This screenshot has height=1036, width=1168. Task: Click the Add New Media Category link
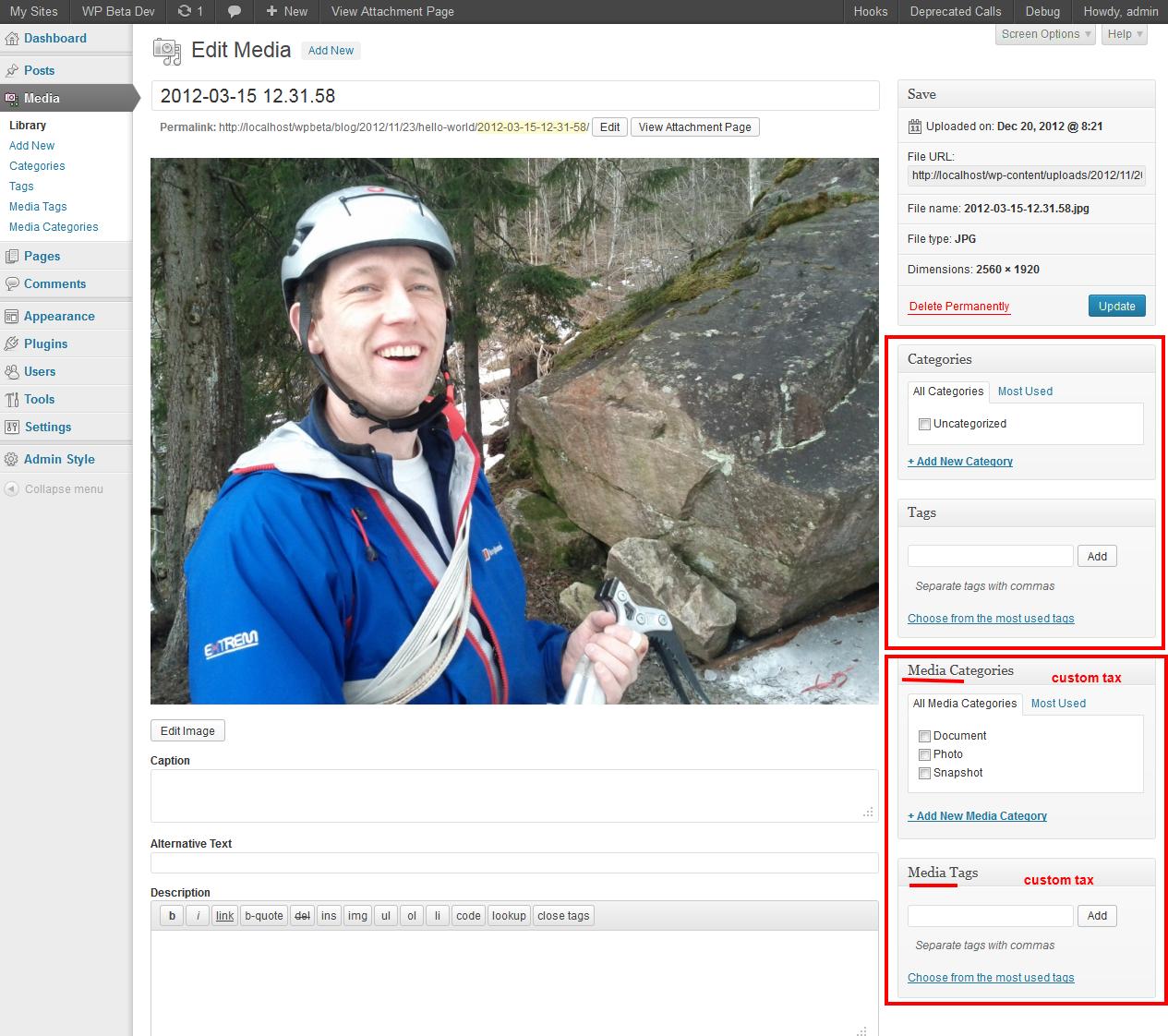pyautogui.click(x=977, y=816)
